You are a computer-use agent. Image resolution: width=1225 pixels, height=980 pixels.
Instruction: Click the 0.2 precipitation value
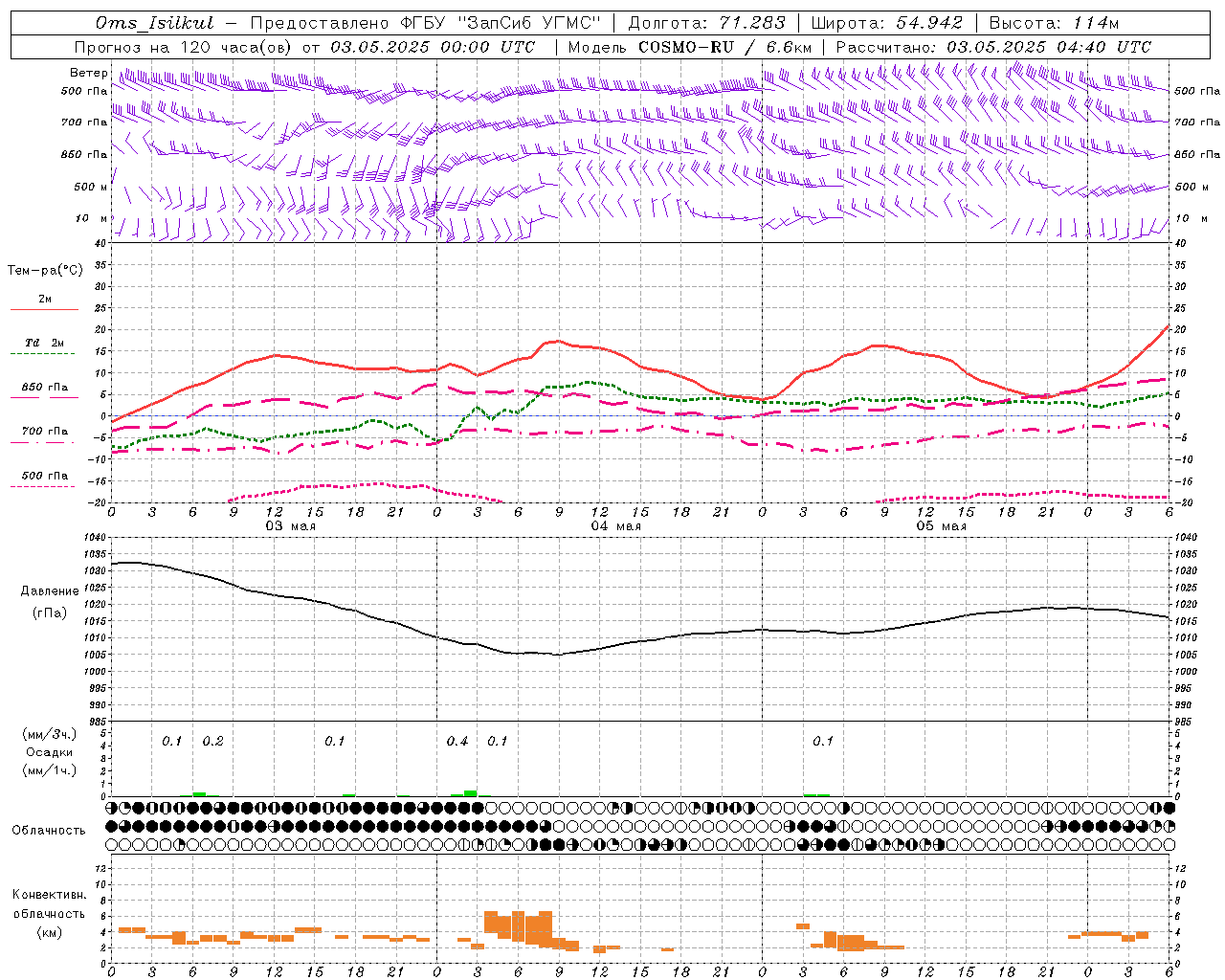(212, 742)
